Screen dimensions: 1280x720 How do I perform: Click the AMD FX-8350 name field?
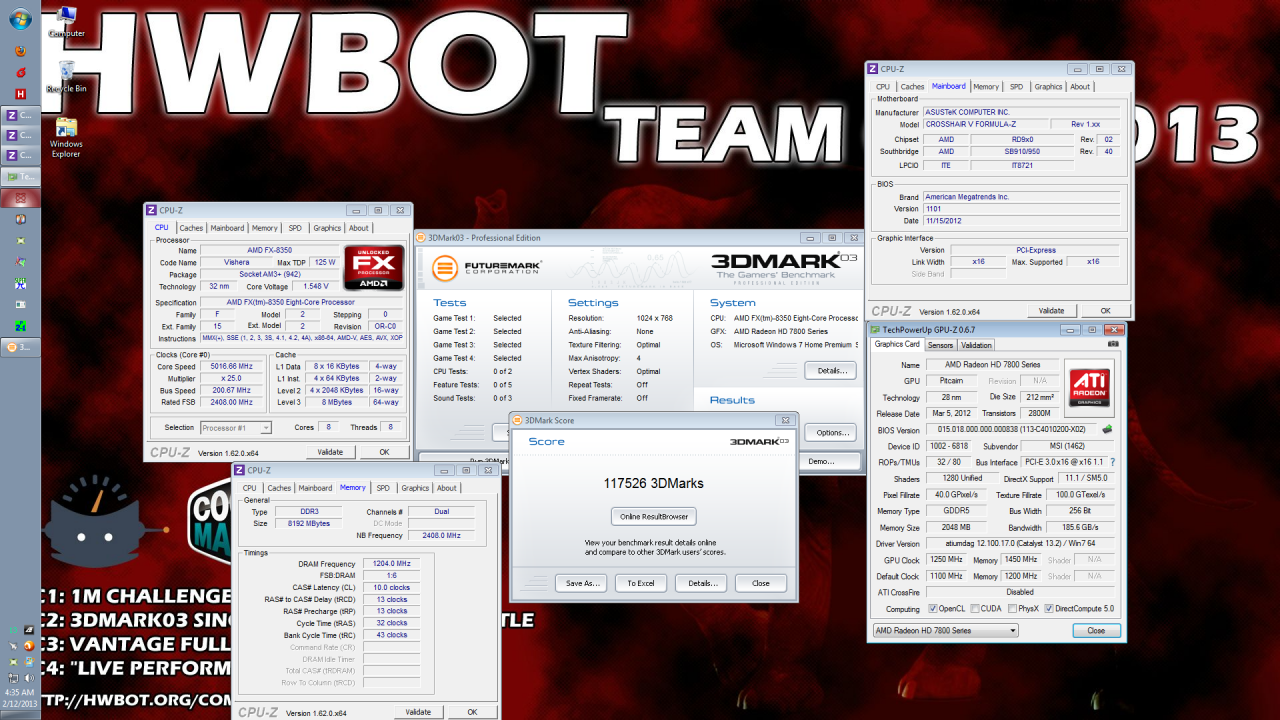pyautogui.click(x=267, y=249)
